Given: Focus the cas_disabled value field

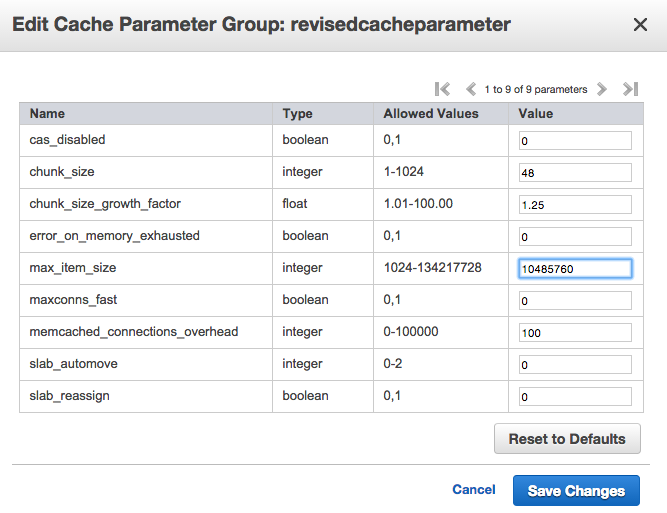Looking at the screenshot, I should [575, 141].
